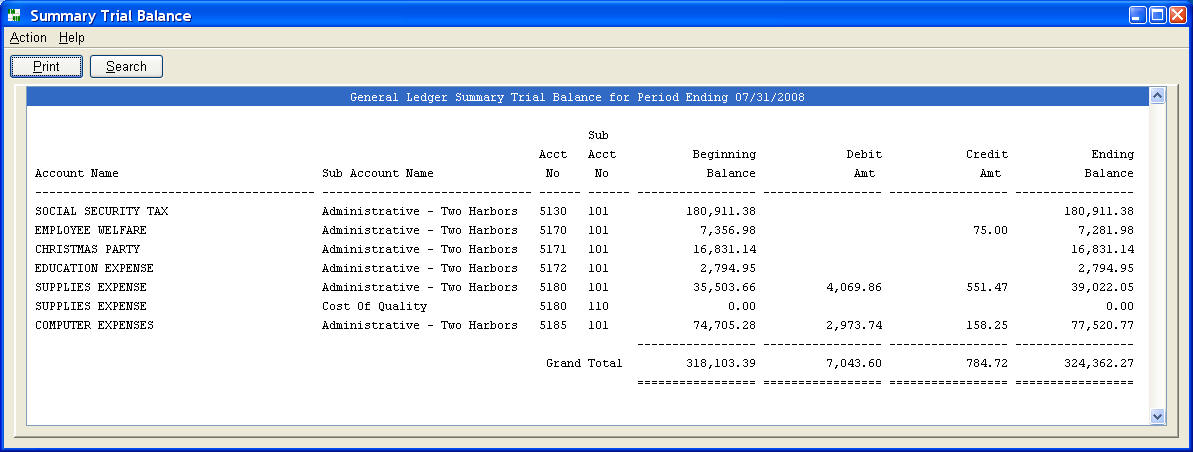This screenshot has width=1193, height=452.
Task: Select the report title header bar
Action: pyautogui.click(x=587, y=97)
